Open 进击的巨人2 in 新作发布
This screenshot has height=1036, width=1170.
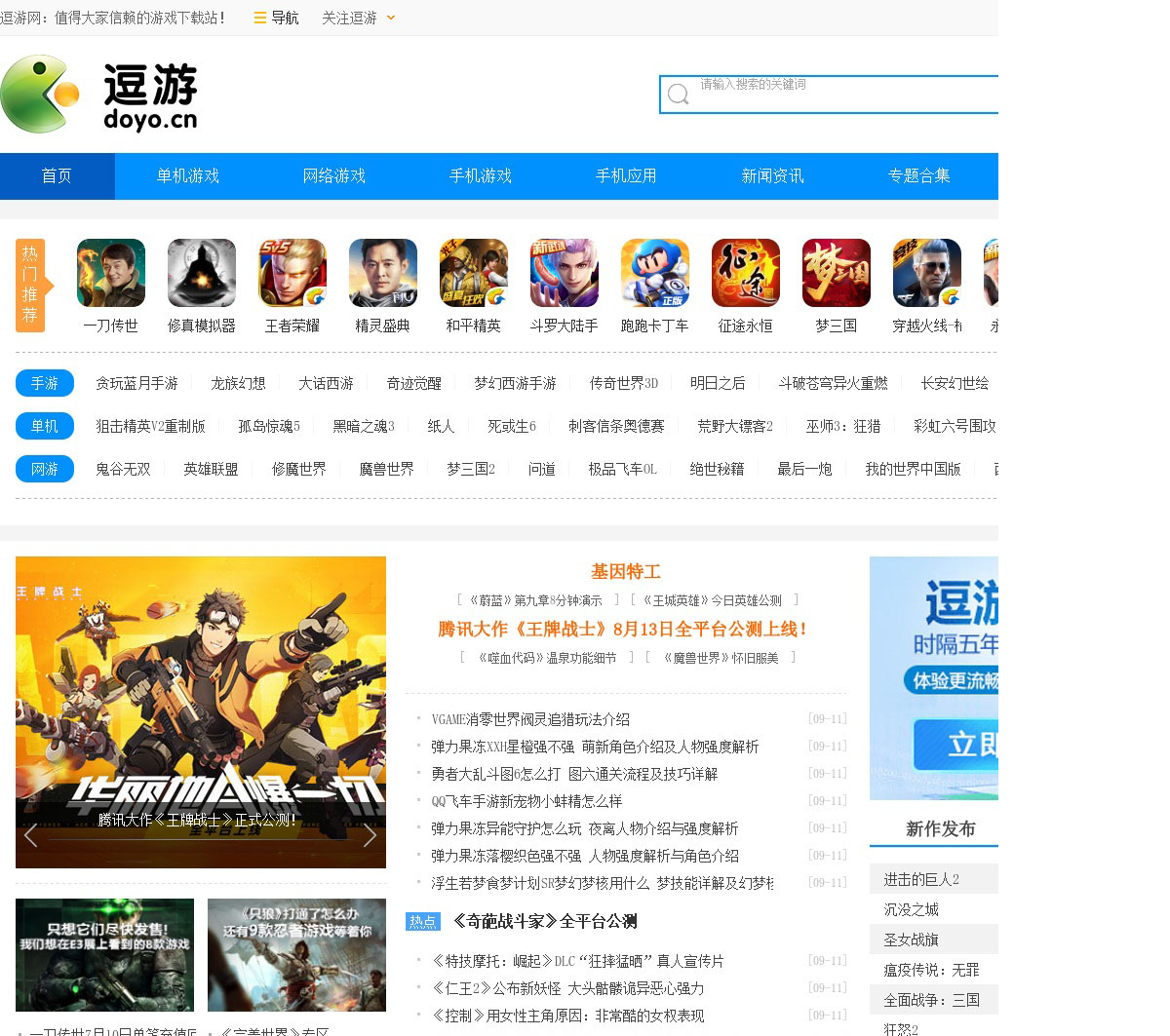pyautogui.click(x=921, y=879)
